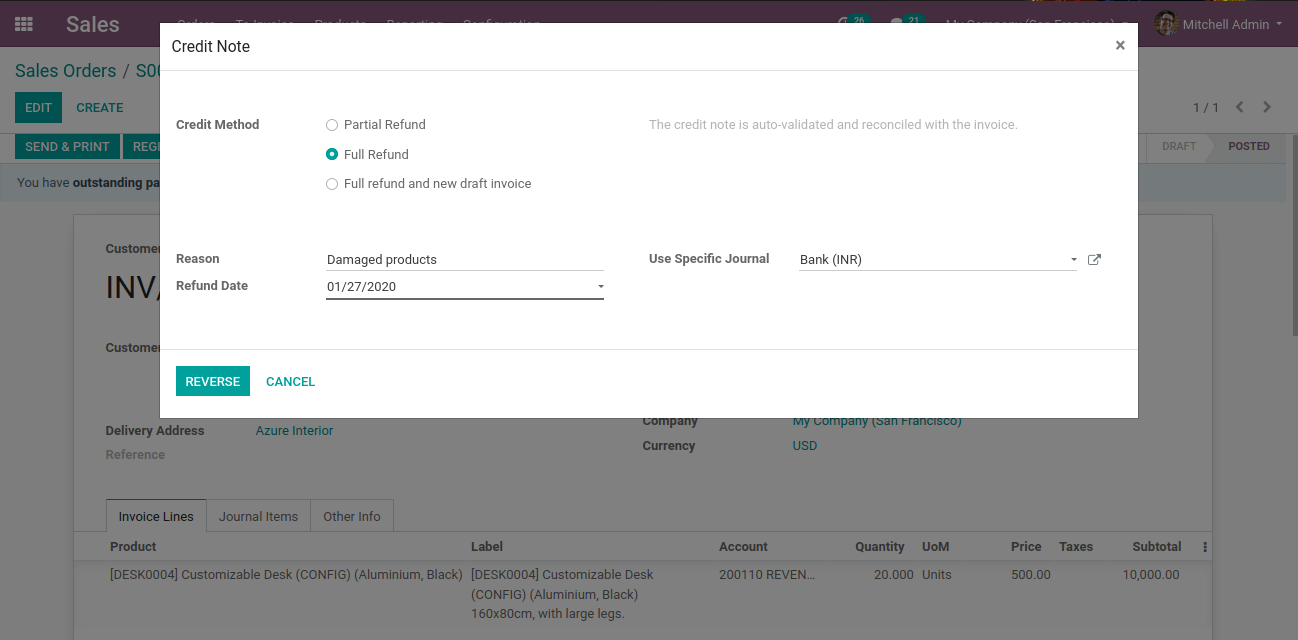This screenshot has height=640, width=1298.
Task: Expand Refund Date picker dropdown
Action: coord(601,287)
